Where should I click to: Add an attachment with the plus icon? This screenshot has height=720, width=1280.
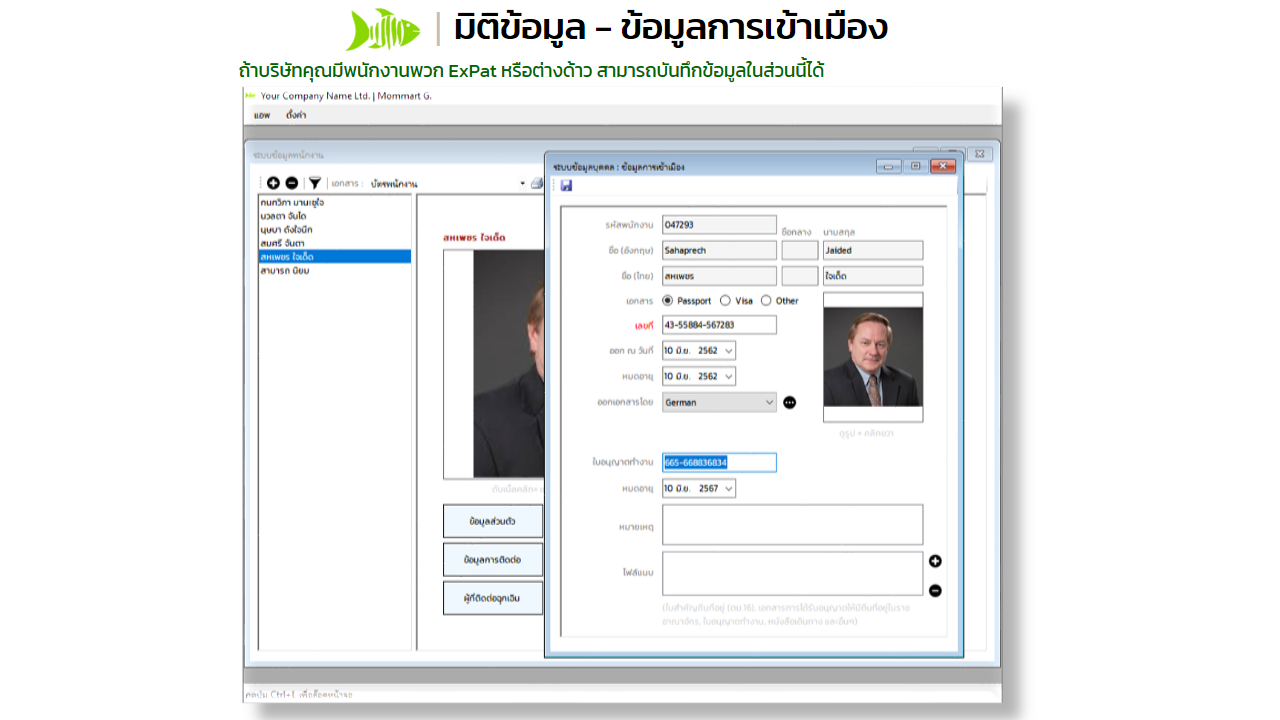click(935, 561)
